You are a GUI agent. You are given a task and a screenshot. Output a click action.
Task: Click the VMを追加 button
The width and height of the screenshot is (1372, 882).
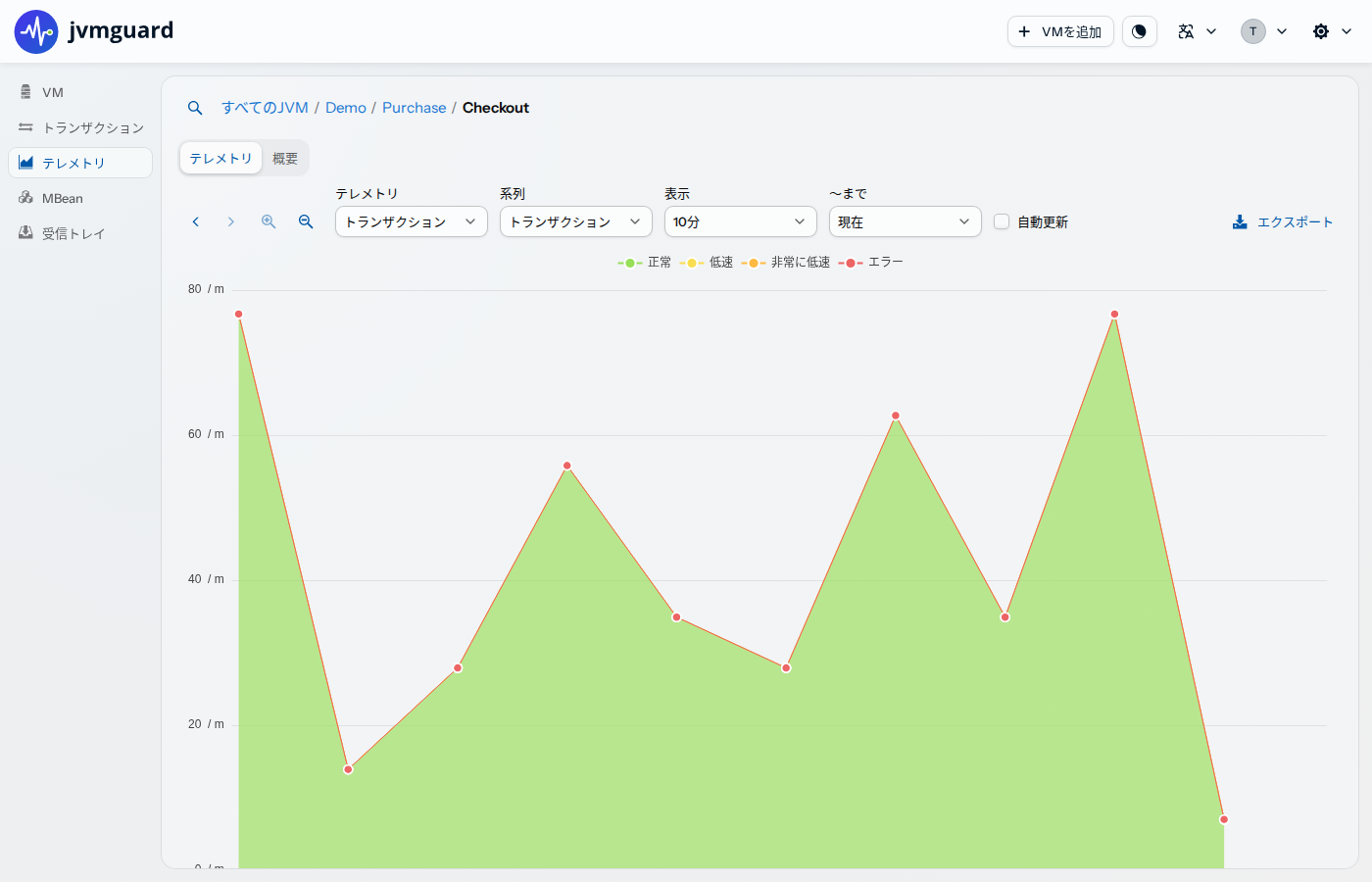click(x=1060, y=31)
